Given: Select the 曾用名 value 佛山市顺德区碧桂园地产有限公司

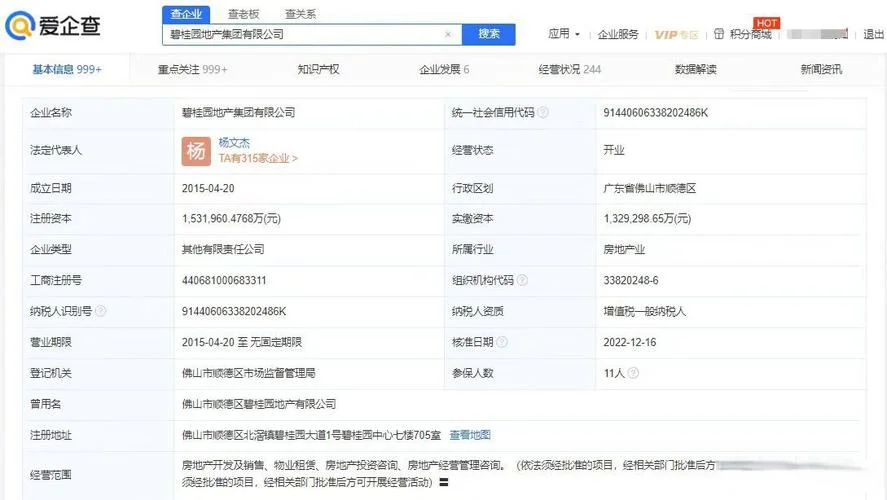Looking at the screenshot, I should 259,404.
